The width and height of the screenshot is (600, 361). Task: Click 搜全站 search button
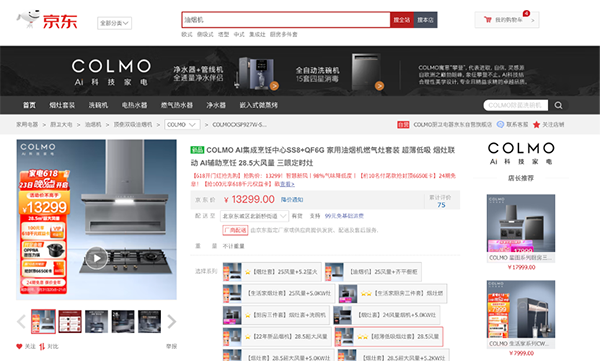point(402,20)
